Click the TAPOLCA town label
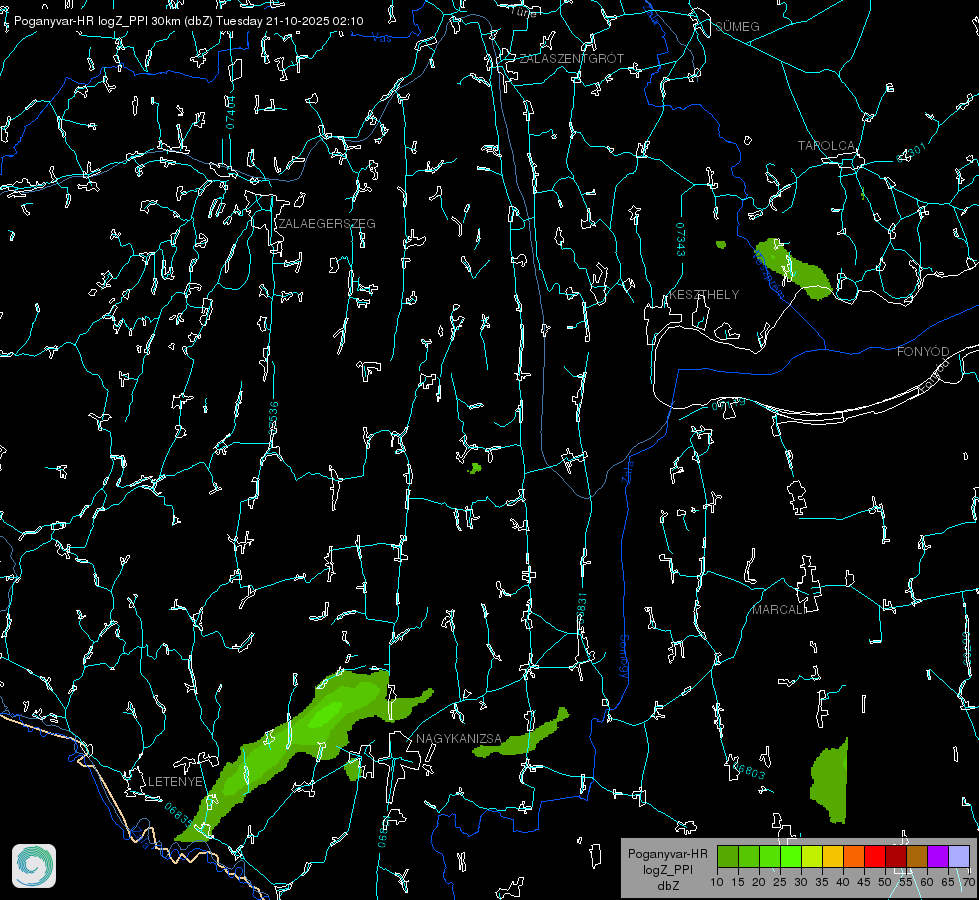 click(x=826, y=146)
